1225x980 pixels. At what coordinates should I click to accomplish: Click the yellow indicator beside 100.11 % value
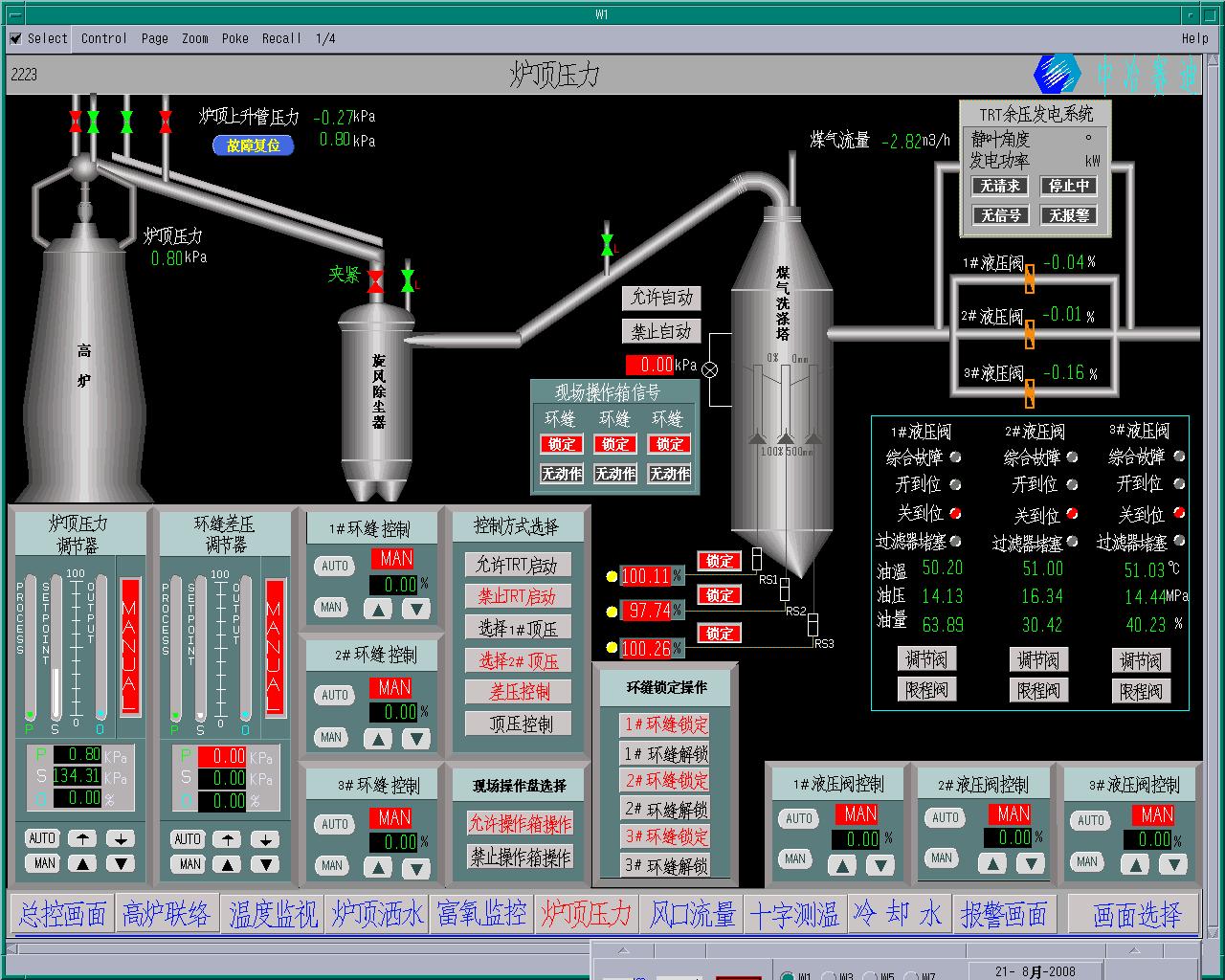tap(612, 576)
